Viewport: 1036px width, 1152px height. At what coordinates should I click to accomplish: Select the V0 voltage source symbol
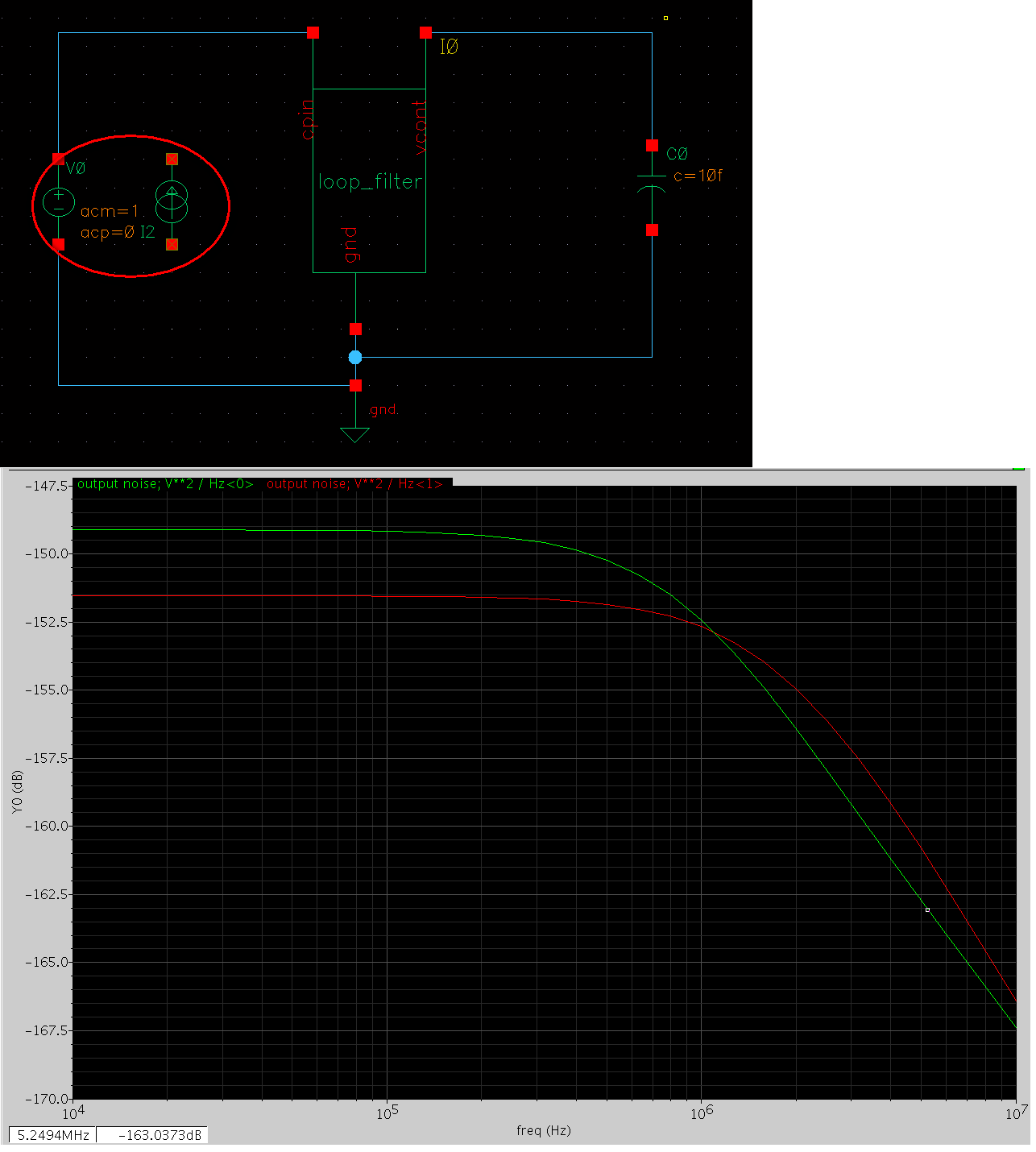pyautogui.click(x=59, y=202)
